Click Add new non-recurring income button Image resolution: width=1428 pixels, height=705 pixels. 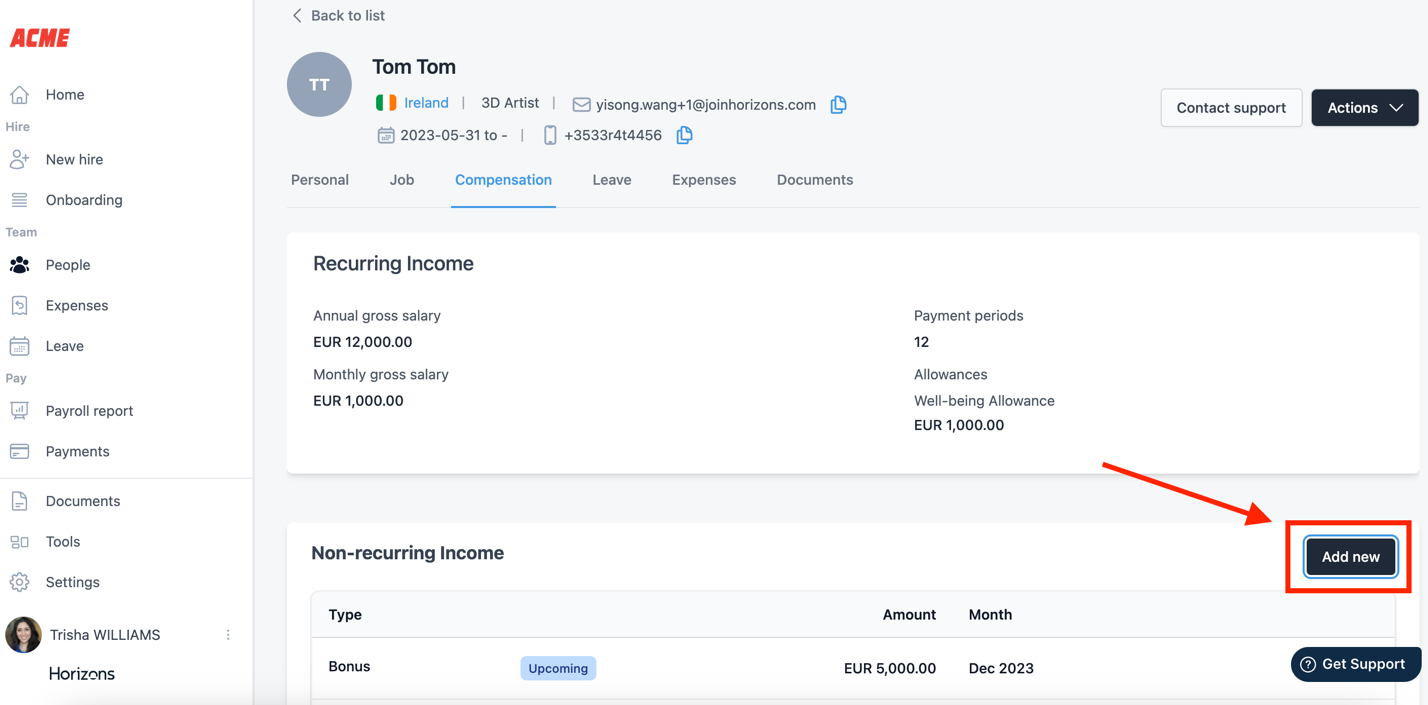pyautogui.click(x=1350, y=557)
